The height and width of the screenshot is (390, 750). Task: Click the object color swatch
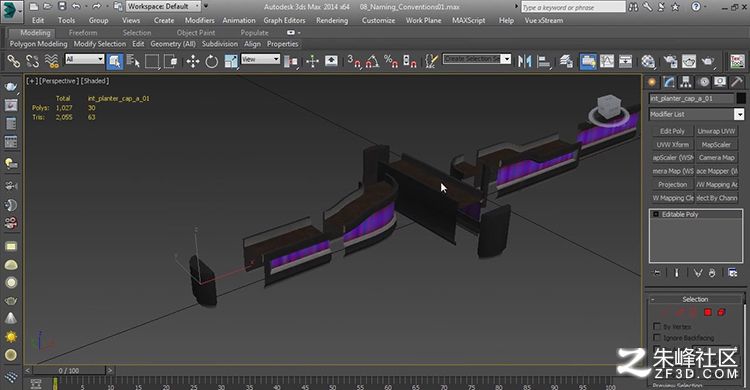tap(740, 99)
